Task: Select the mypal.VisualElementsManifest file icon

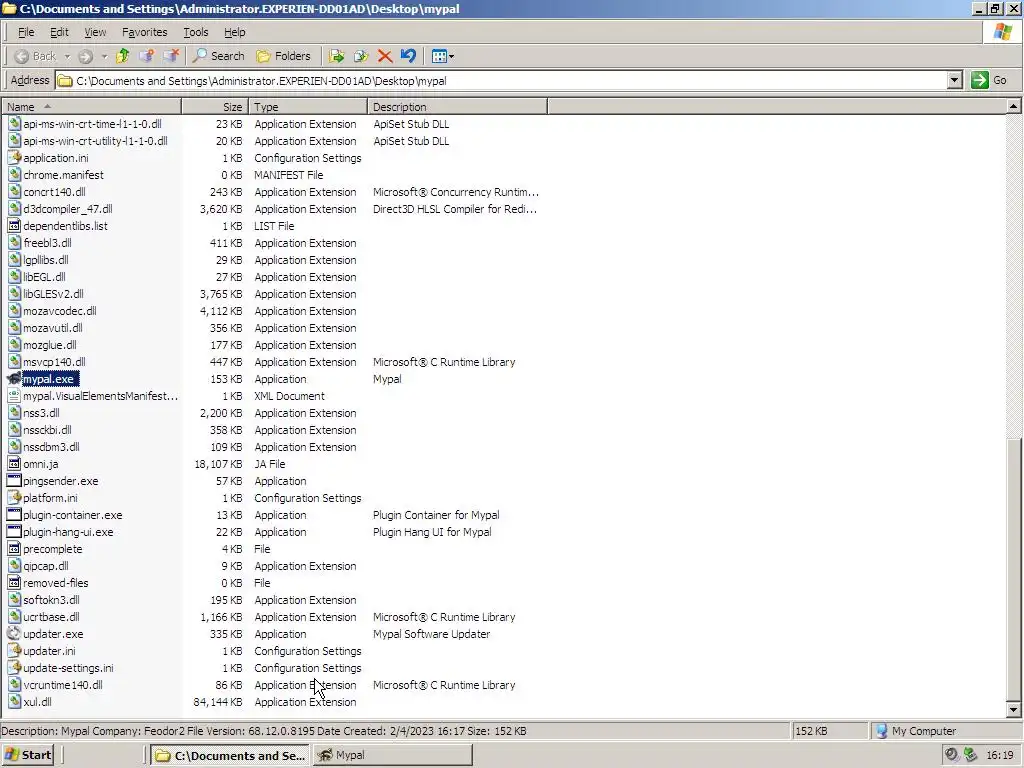Action: tap(14, 396)
